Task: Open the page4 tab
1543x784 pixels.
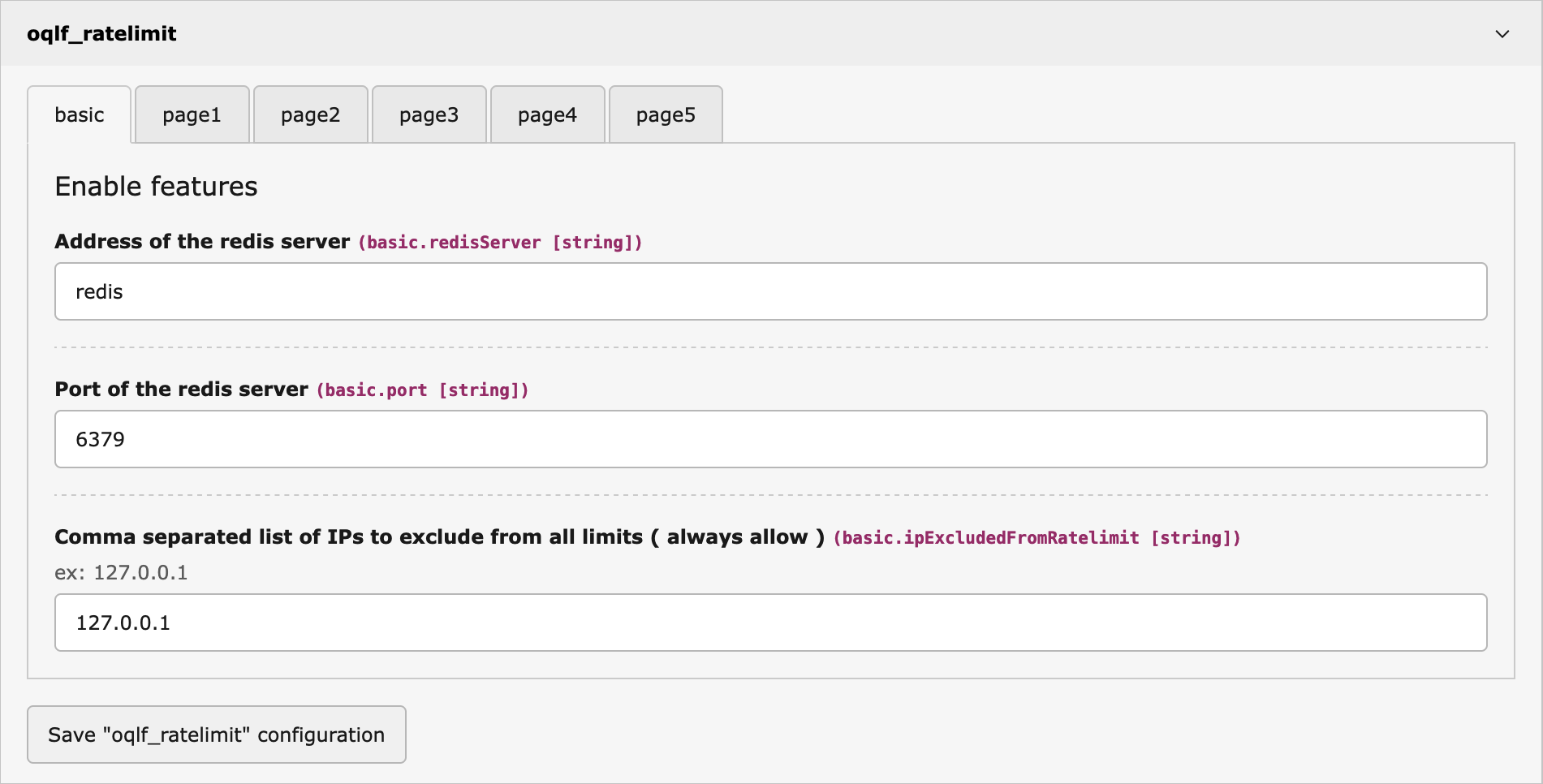Action: [547, 114]
